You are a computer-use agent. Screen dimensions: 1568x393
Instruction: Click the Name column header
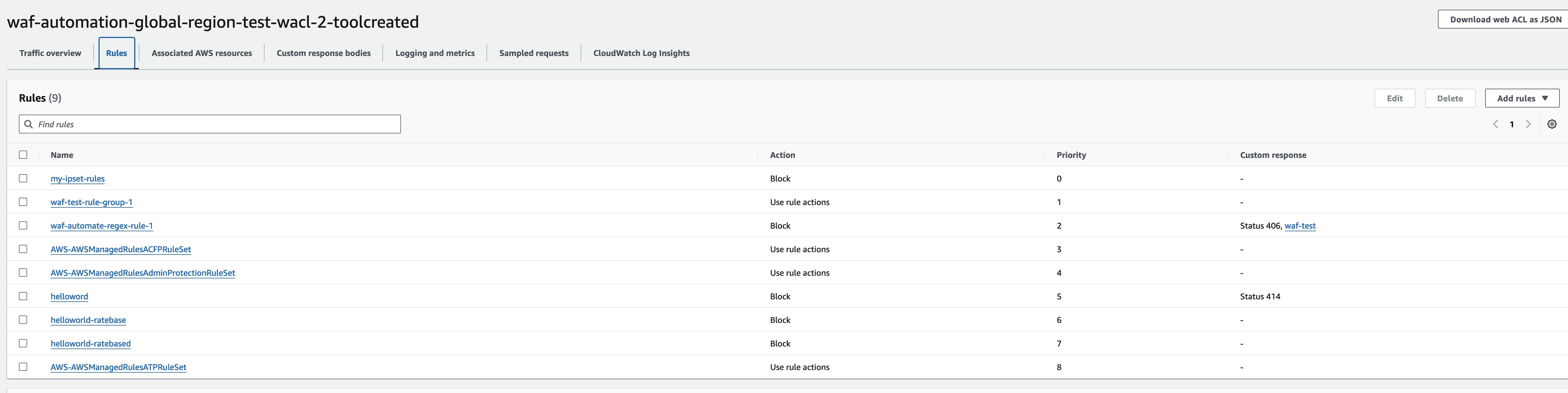(62, 155)
